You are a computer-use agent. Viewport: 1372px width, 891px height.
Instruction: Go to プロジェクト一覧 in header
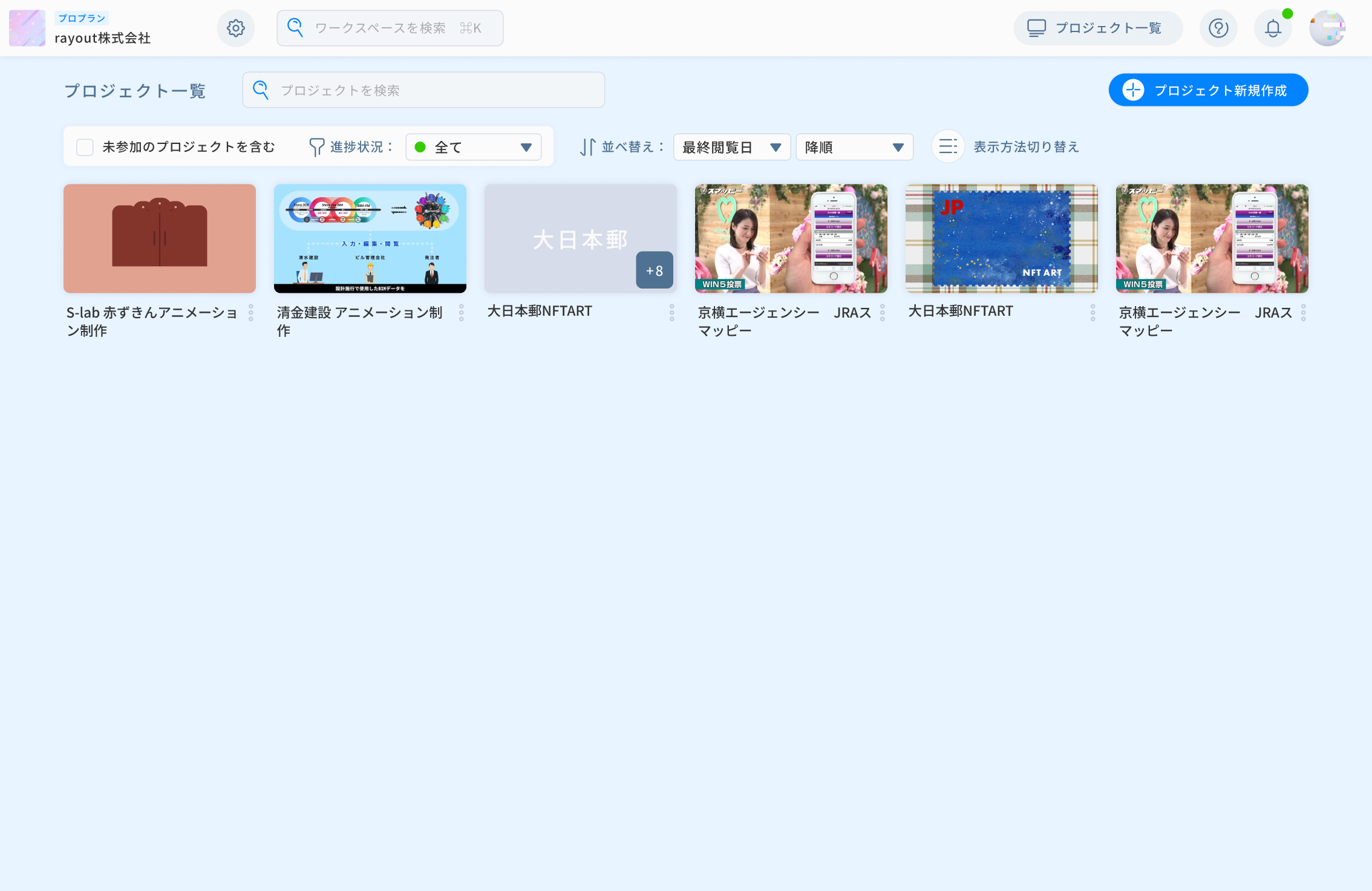click(x=1097, y=28)
